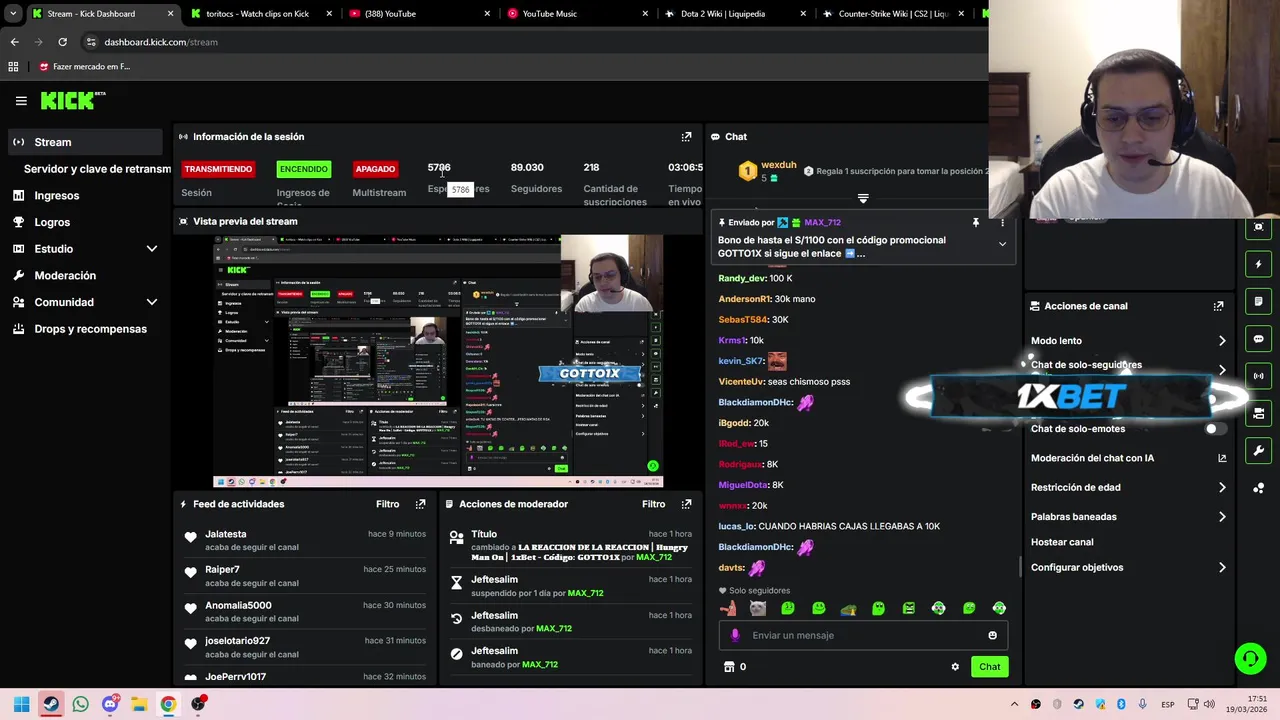The image size is (1280, 720).
Task: Expand the pinned message chevron
Action: pos(1002,244)
